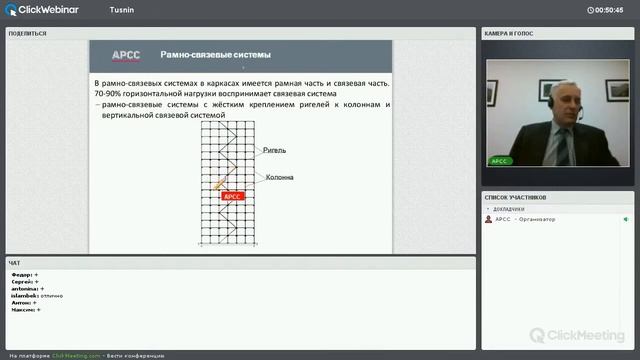The image size is (640, 360).
Task: Click the islambek: отлично message
Action: click(x=37, y=296)
